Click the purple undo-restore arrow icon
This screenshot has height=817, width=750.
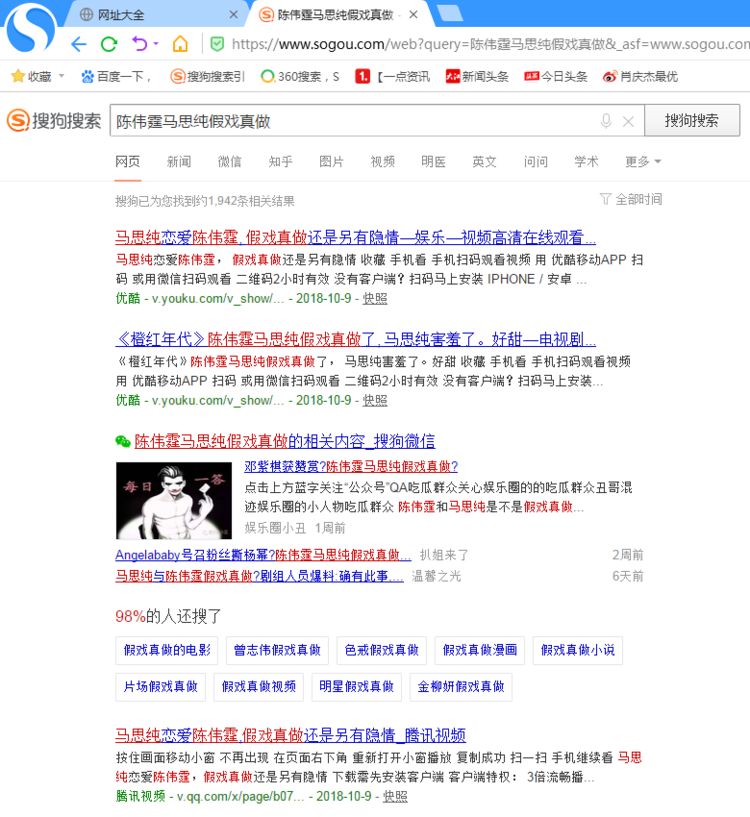point(139,43)
